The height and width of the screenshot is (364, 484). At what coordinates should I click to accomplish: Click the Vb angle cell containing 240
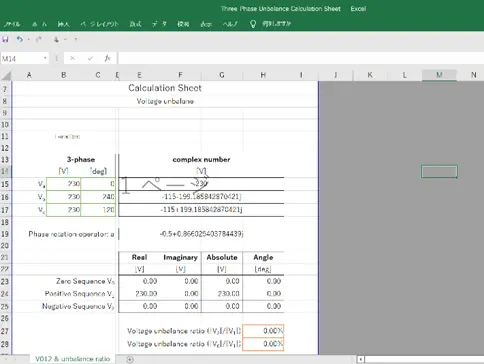[x=98, y=197]
